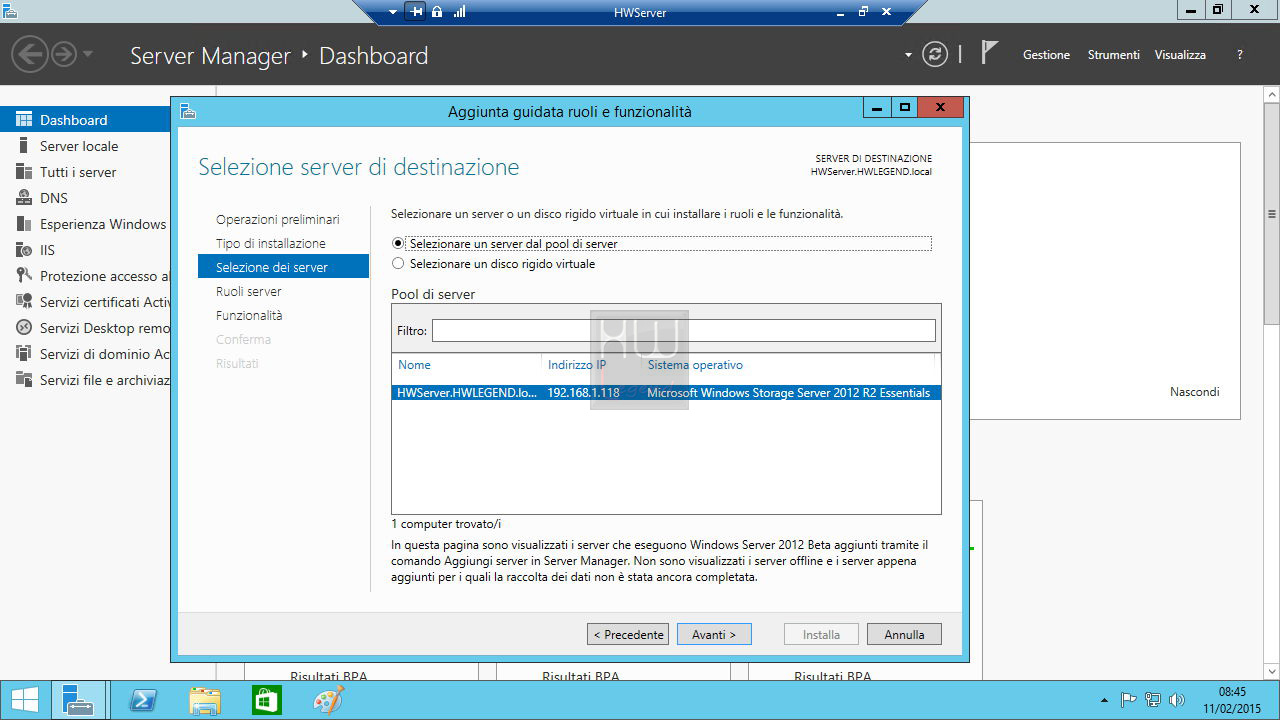Open File Explorer from the taskbar
Viewport: 1280px width, 720px height.
click(x=205, y=701)
